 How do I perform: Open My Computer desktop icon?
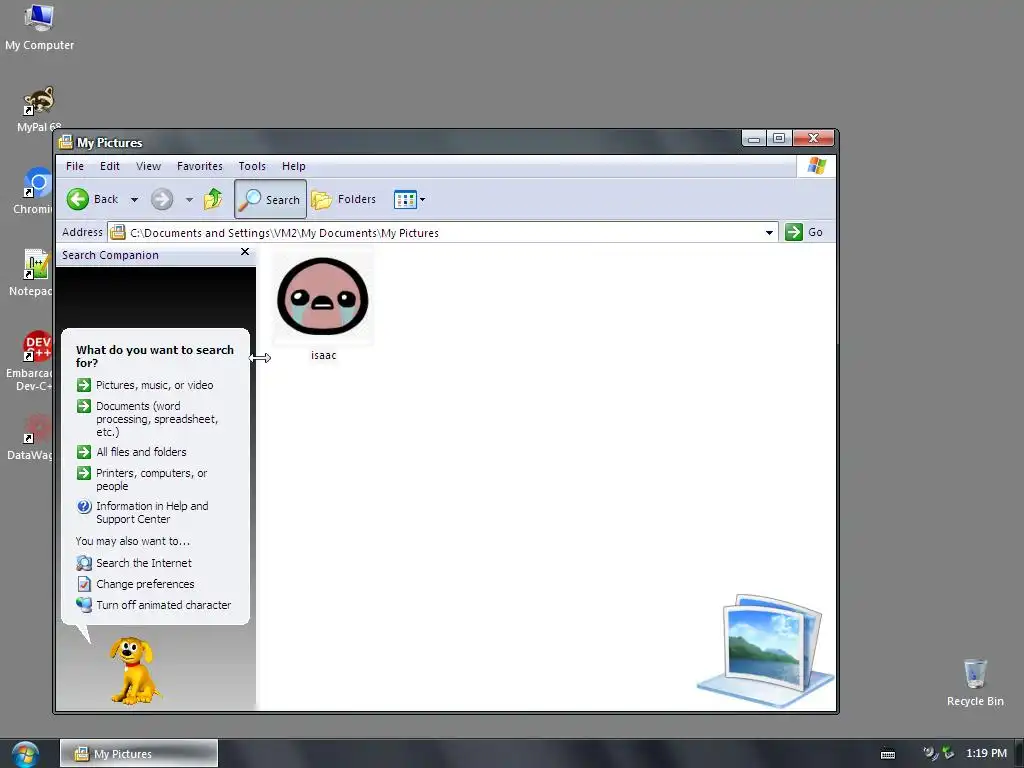click(39, 27)
